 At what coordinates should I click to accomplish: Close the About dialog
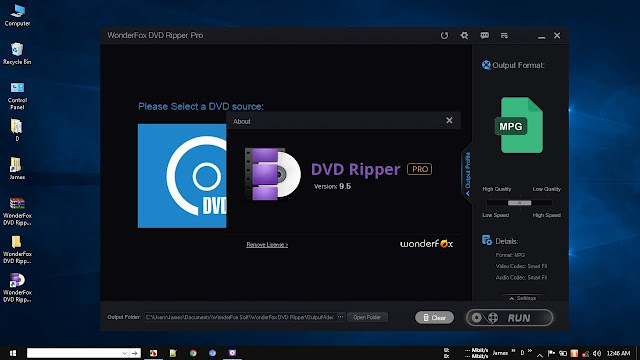point(449,120)
